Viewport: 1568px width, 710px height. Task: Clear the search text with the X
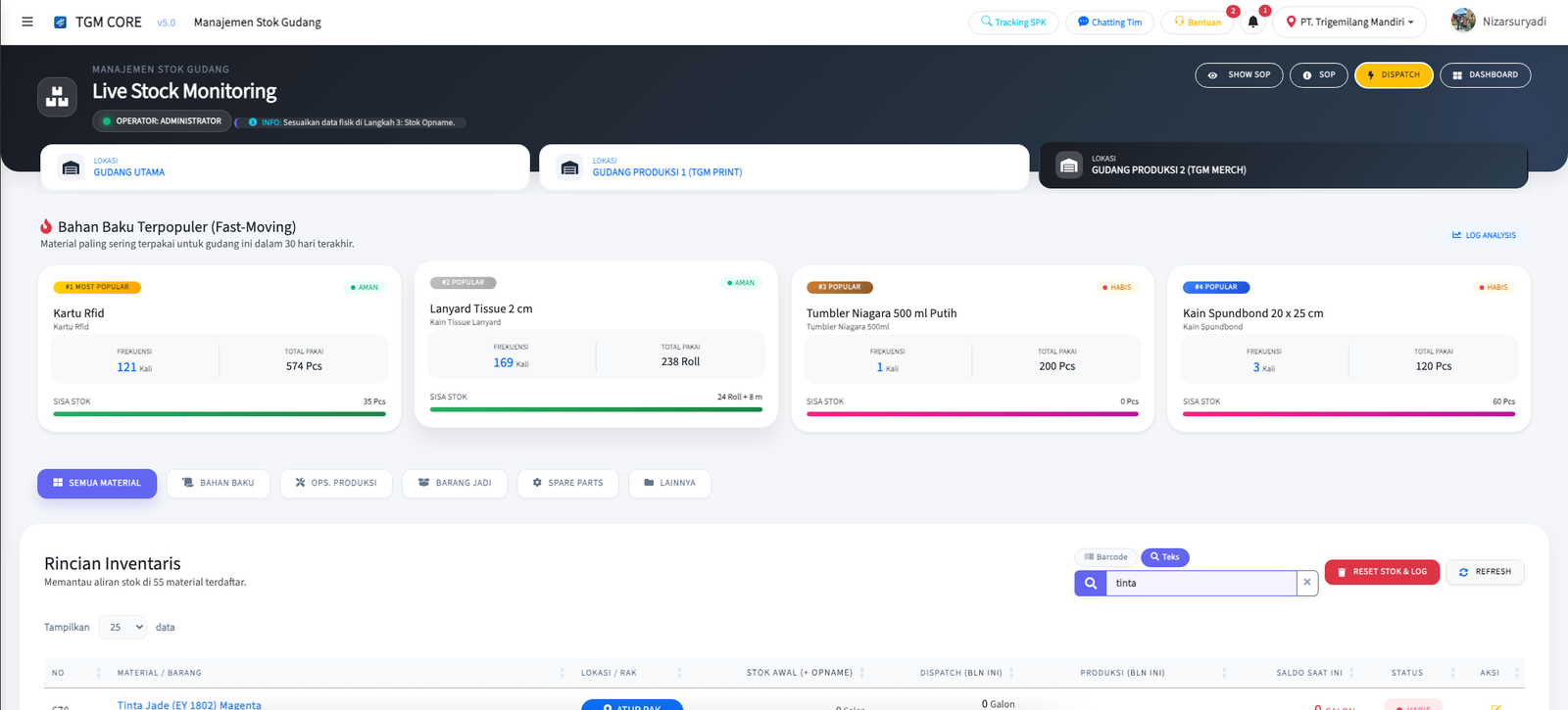coord(1306,583)
